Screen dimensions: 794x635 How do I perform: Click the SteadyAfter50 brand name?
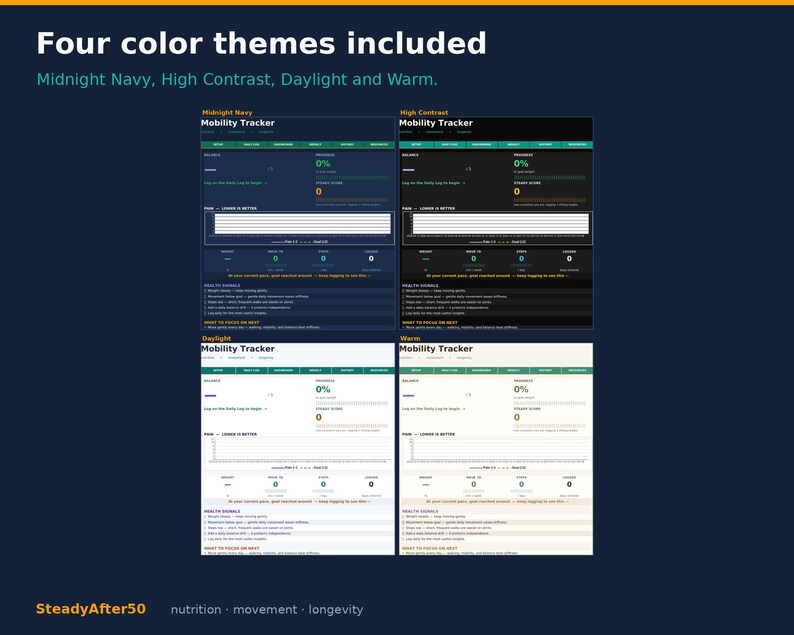[91, 609]
